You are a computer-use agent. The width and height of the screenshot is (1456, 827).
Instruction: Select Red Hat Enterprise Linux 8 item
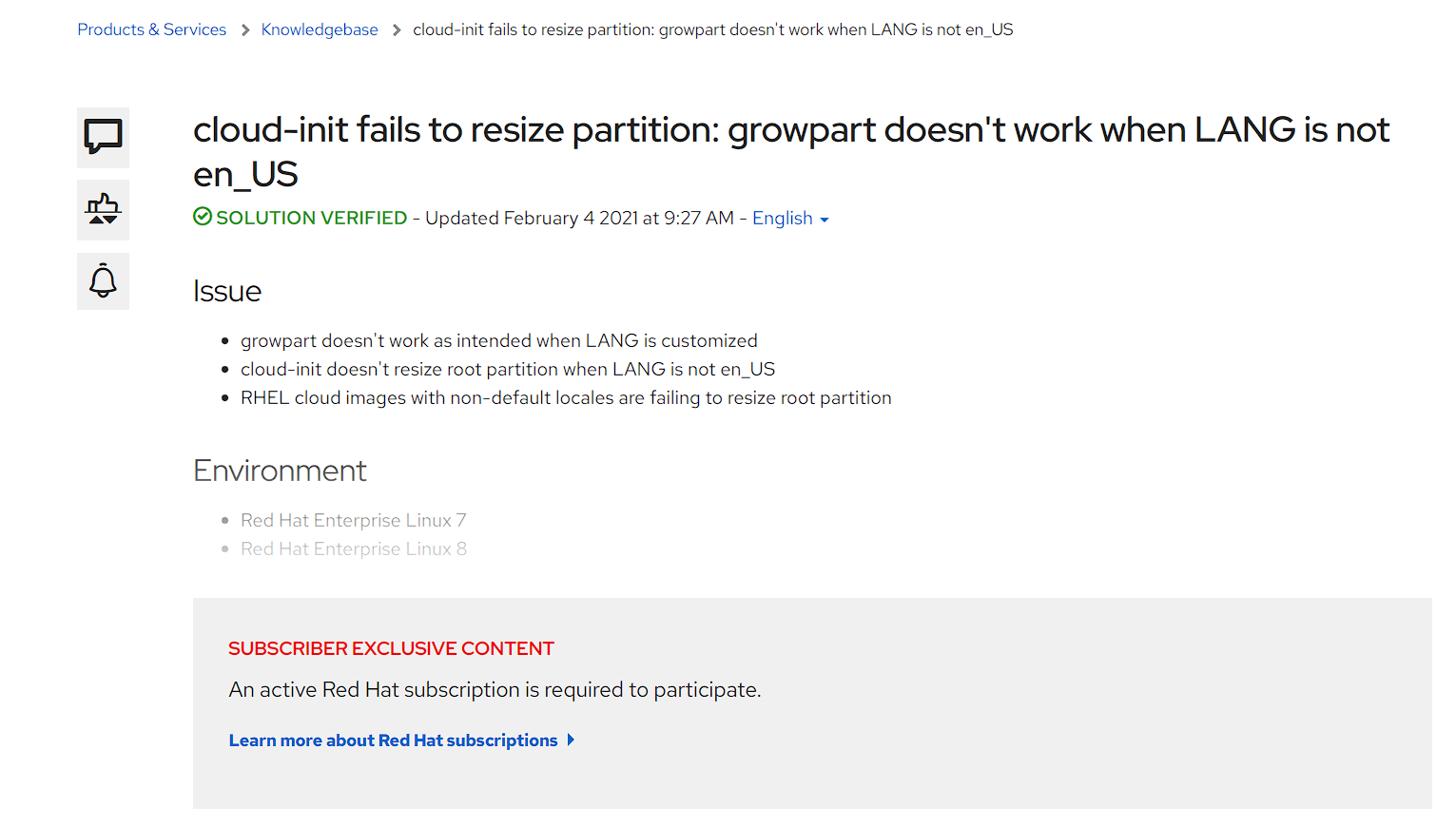[353, 549]
